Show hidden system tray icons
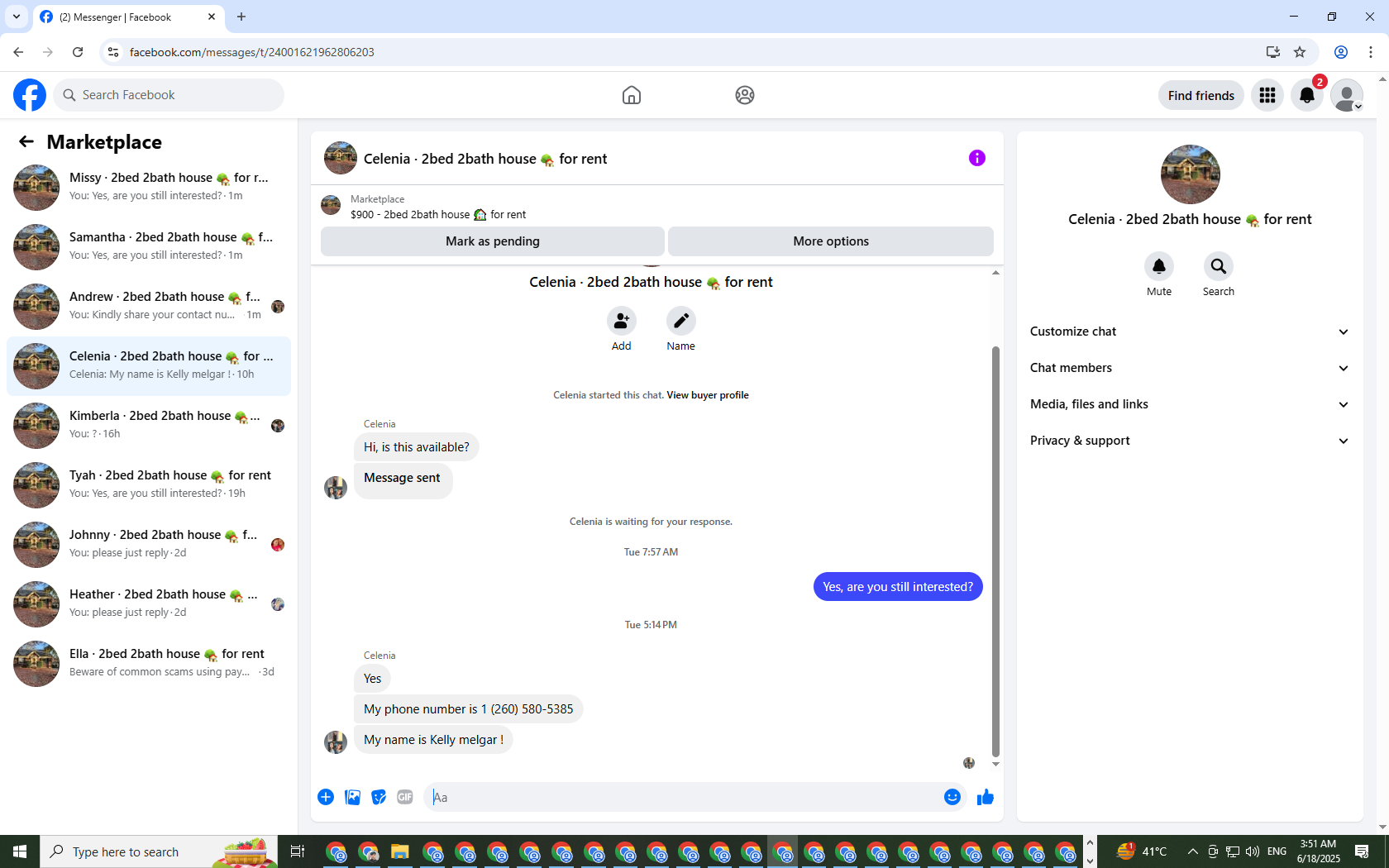 pyautogui.click(x=1192, y=851)
